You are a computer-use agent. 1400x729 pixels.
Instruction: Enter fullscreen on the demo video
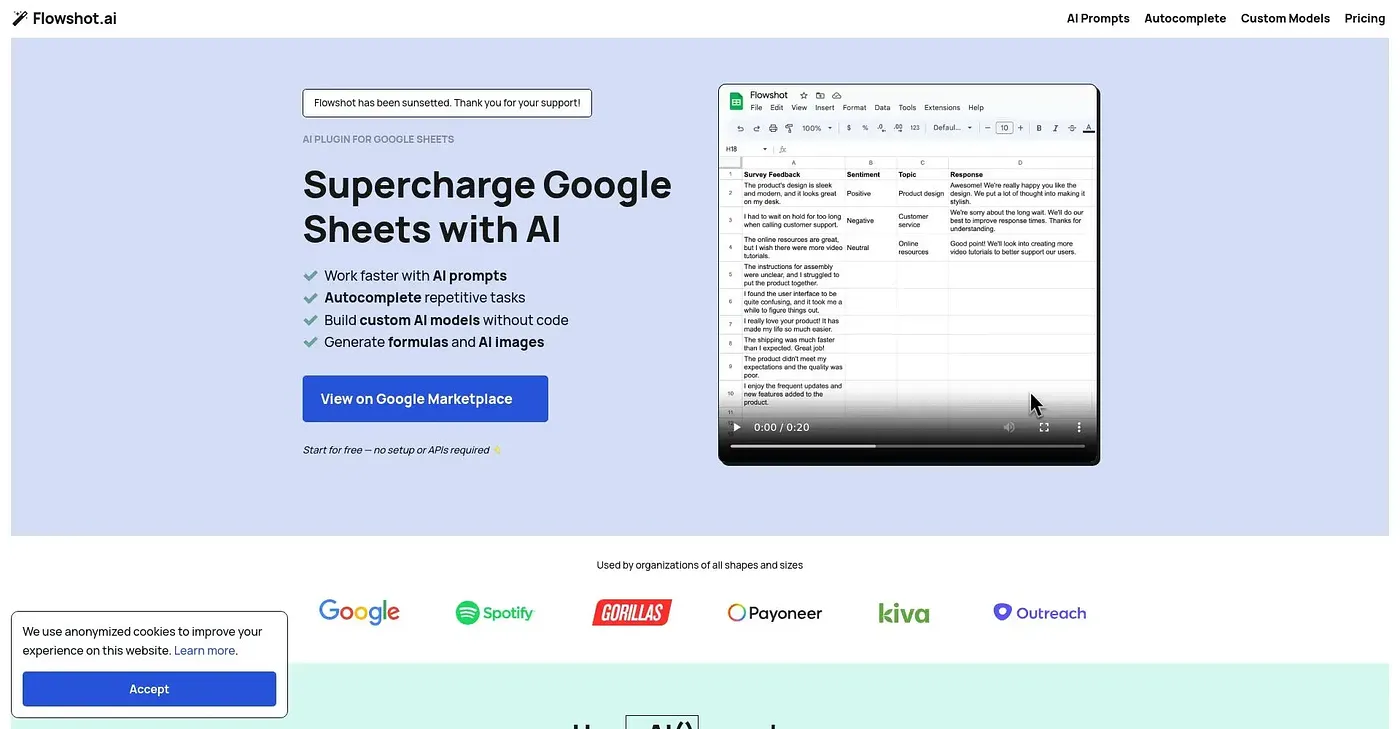click(1044, 427)
